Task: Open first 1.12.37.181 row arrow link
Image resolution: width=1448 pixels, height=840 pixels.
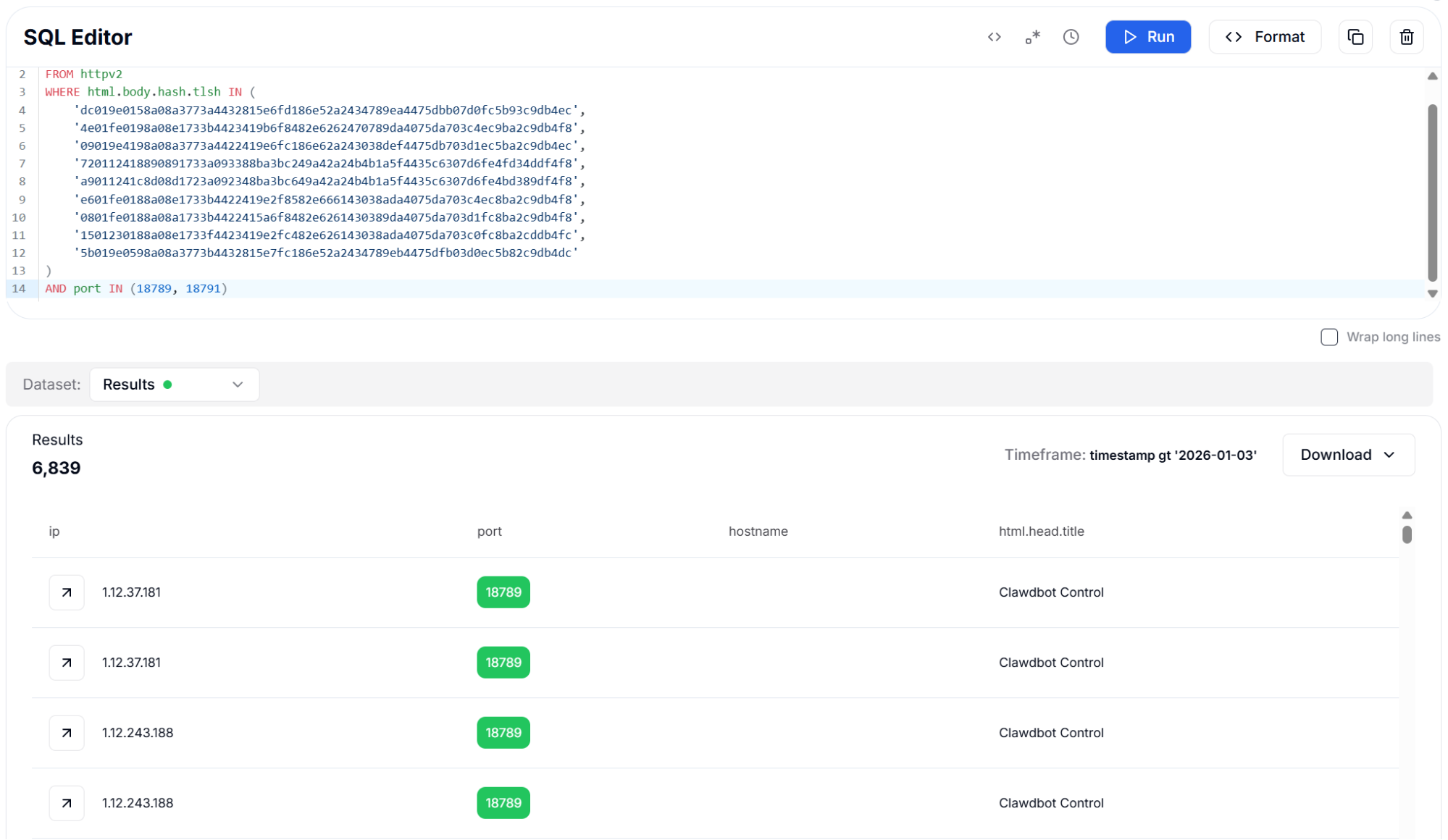Action: coord(67,592)
